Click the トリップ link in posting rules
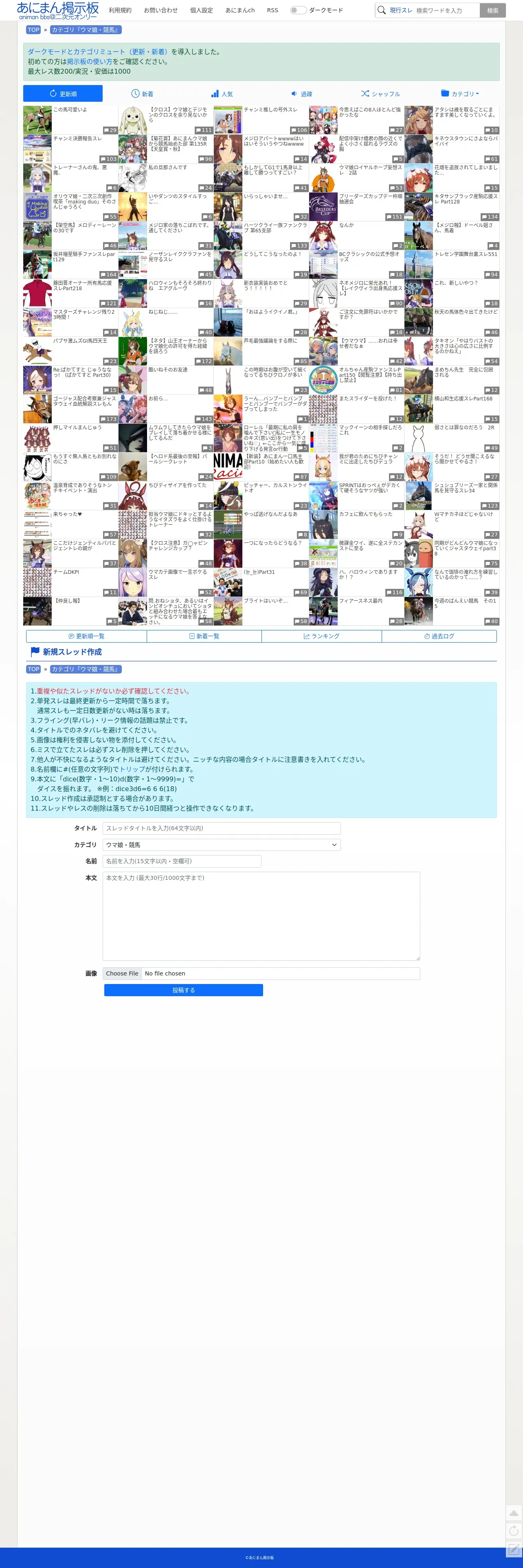The height and width of the screenshot is (1568, 523). click(132, 770)
